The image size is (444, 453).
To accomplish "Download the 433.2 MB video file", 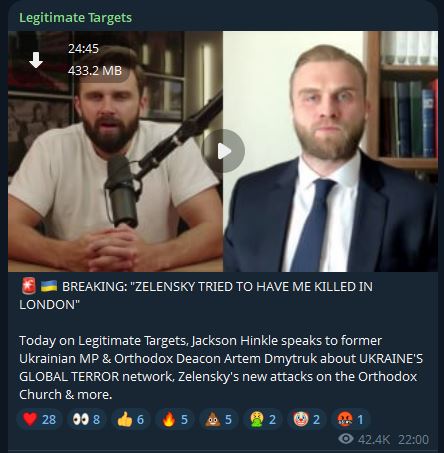I will pyautogui.click(x=36, y=60).
